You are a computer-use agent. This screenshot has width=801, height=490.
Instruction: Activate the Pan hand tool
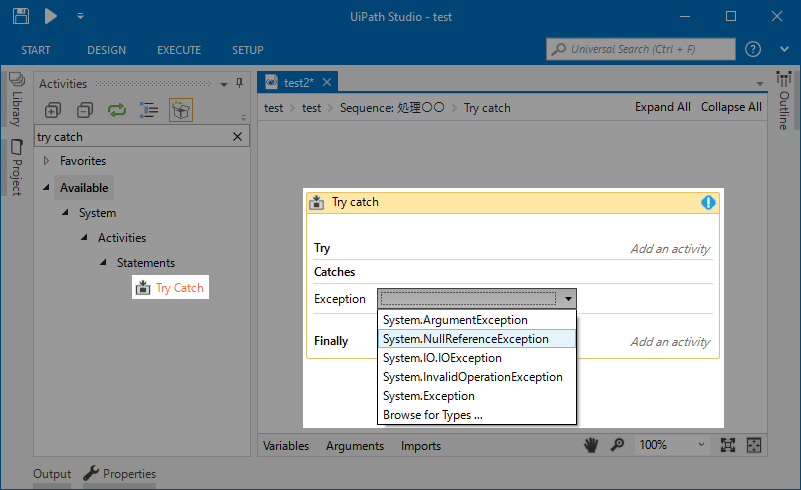coord(591,445)
